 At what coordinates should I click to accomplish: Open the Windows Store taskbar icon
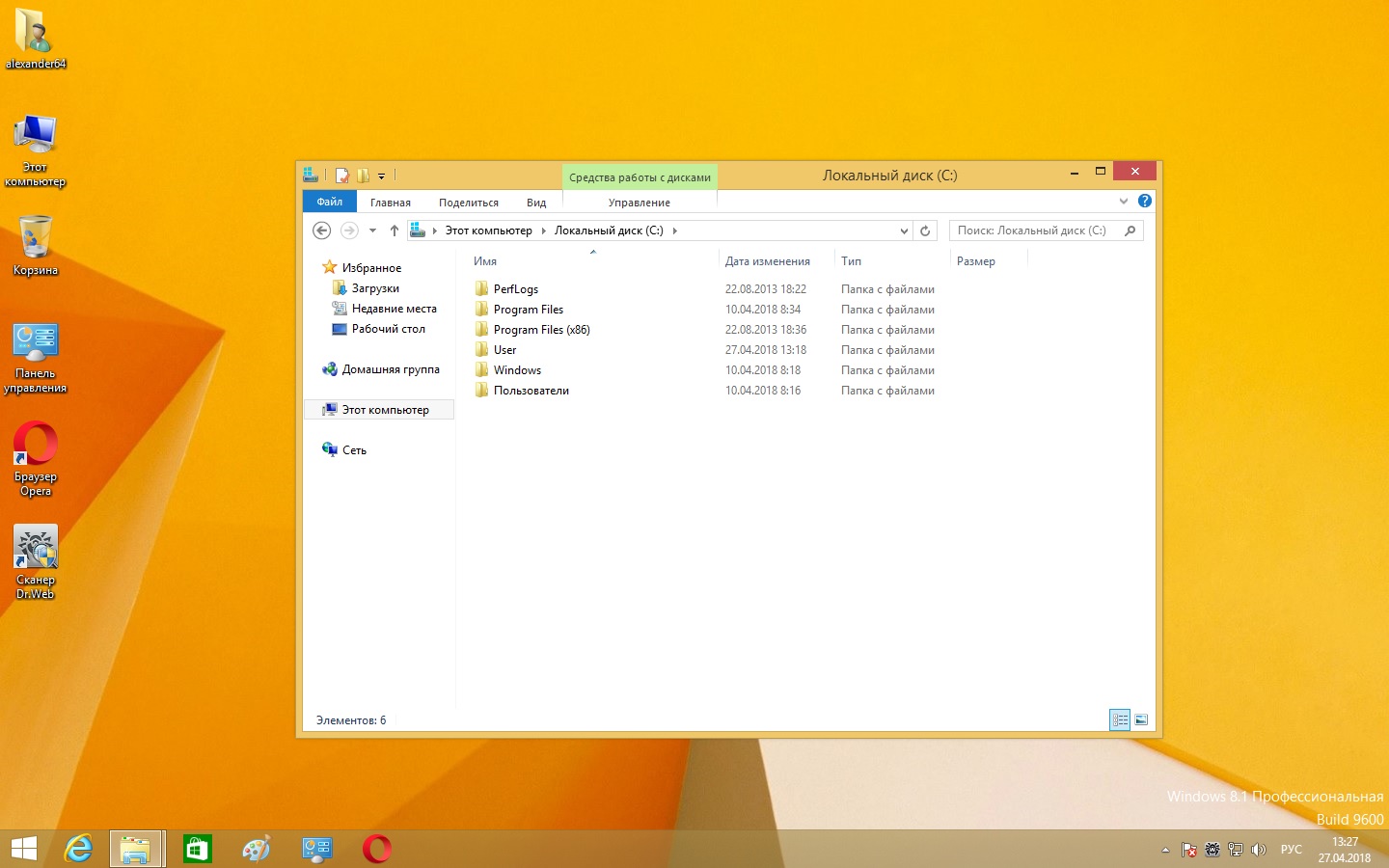pos(197,849)
